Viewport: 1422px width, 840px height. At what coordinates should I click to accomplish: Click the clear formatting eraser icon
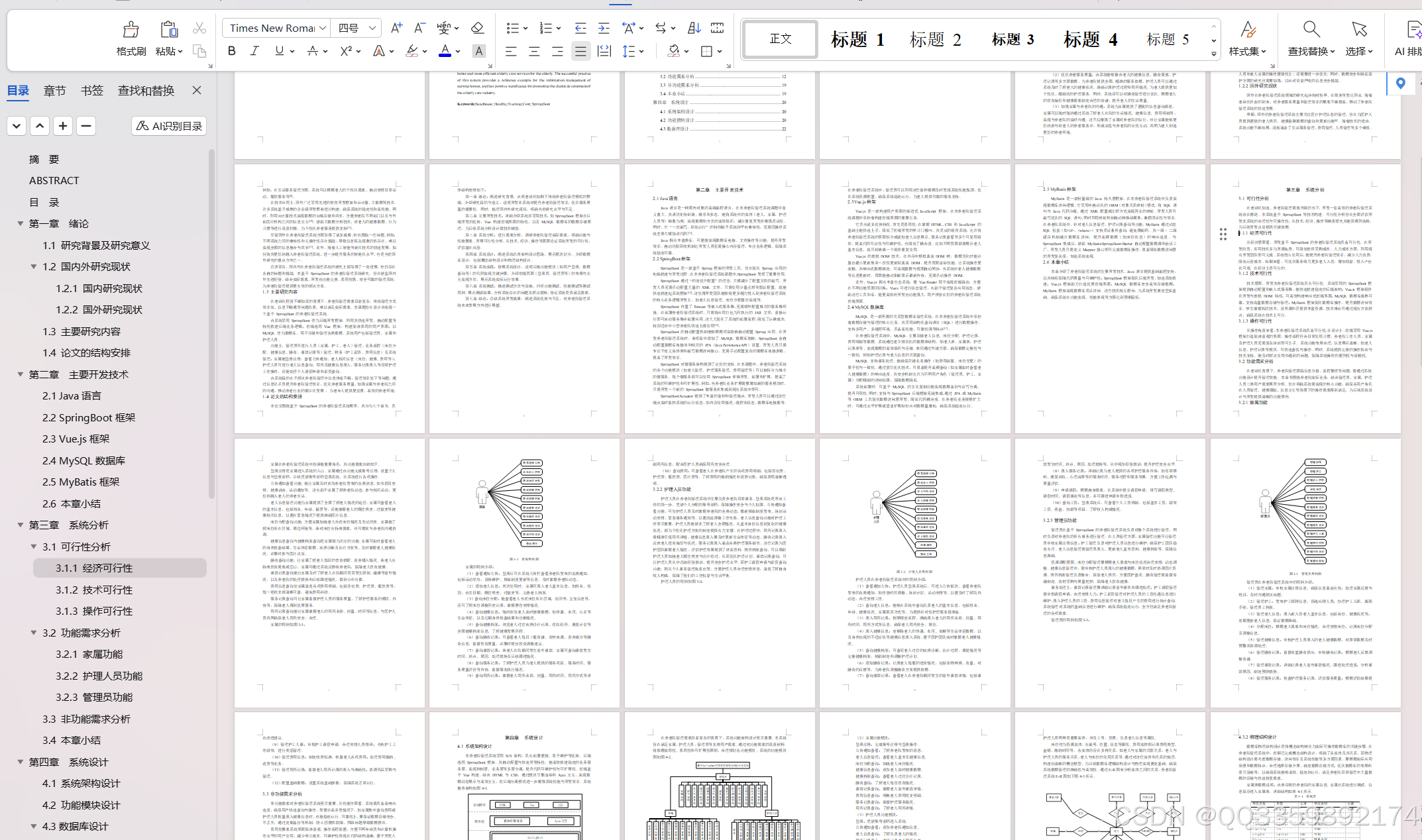477,28
